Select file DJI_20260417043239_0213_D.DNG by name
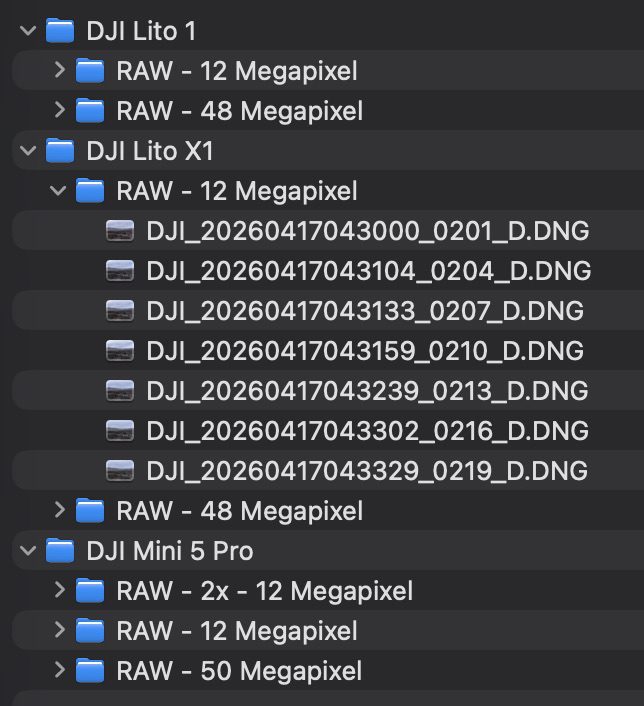This screenshot has height=706, width=644. 366,391
